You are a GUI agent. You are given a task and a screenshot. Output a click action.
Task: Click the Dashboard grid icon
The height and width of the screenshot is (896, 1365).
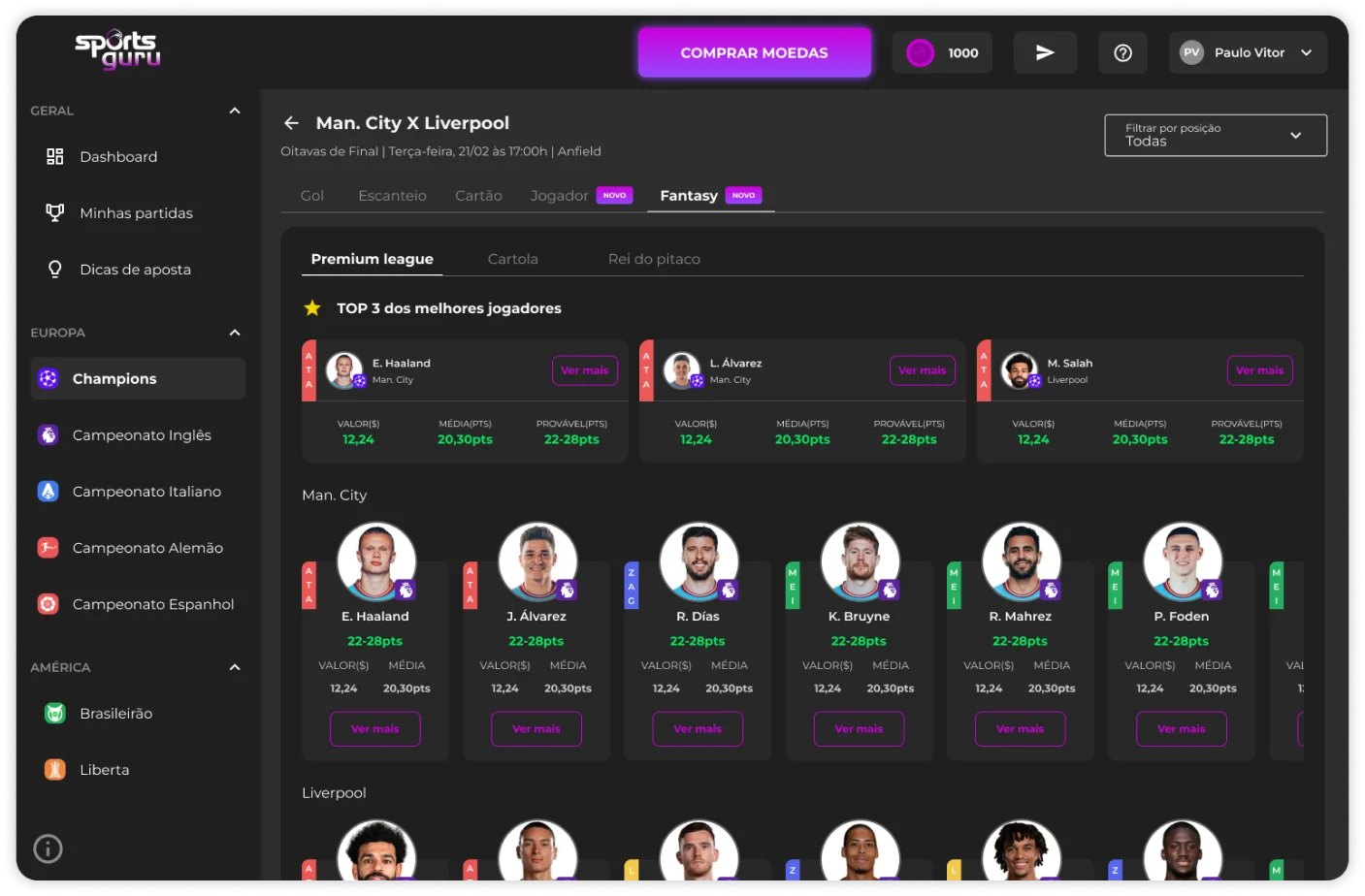55,156
